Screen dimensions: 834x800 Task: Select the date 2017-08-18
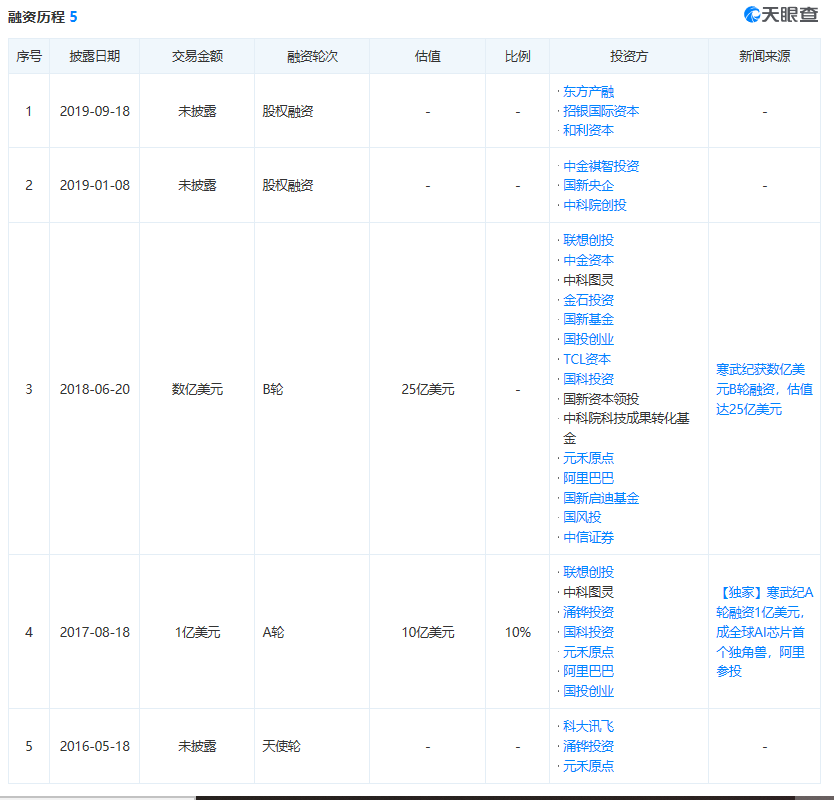click(x=95, y=632)
